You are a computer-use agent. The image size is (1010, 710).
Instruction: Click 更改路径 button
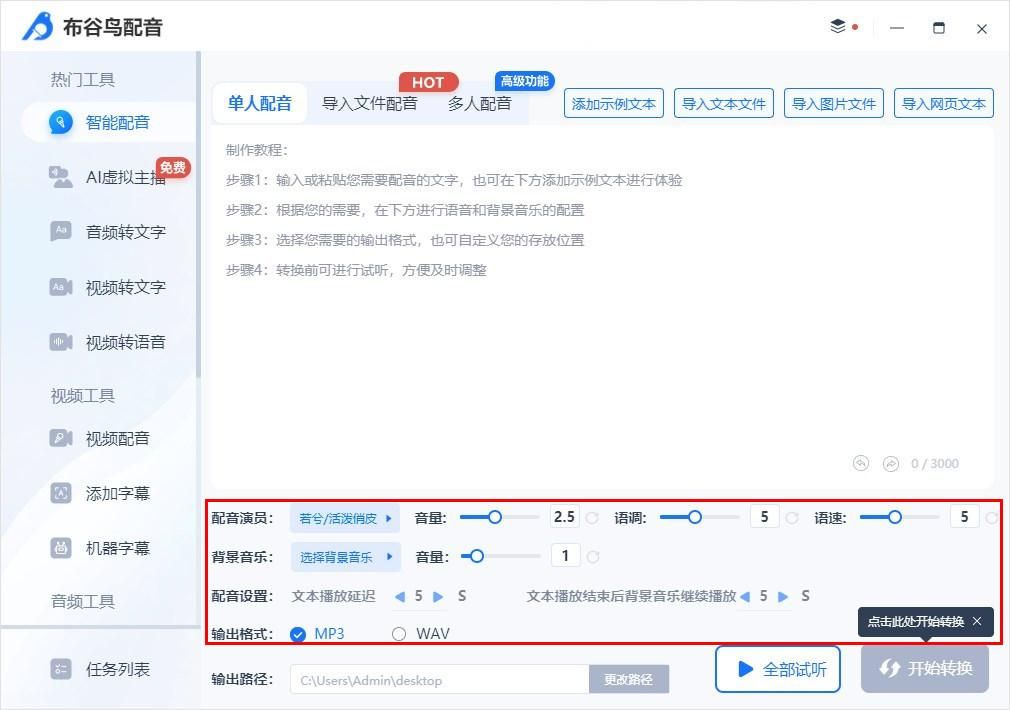pos(629,679)
